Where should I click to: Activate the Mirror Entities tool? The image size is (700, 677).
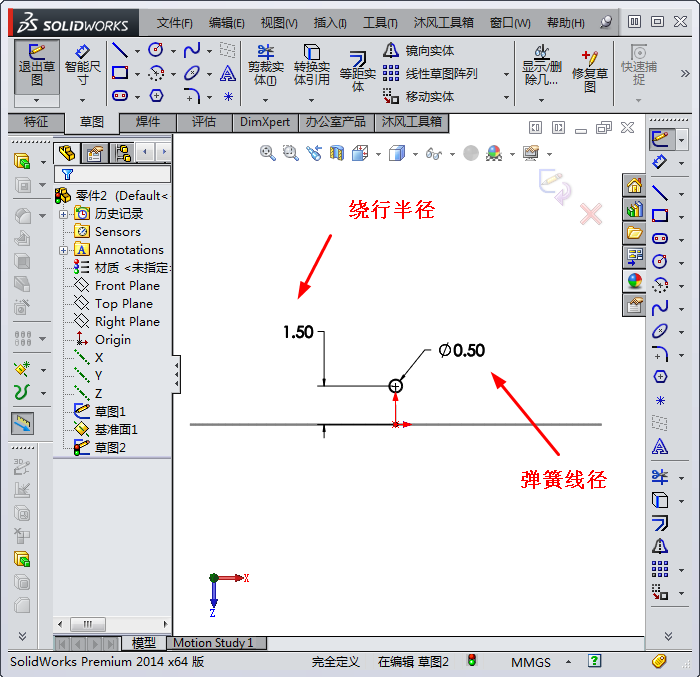point(419,51)
